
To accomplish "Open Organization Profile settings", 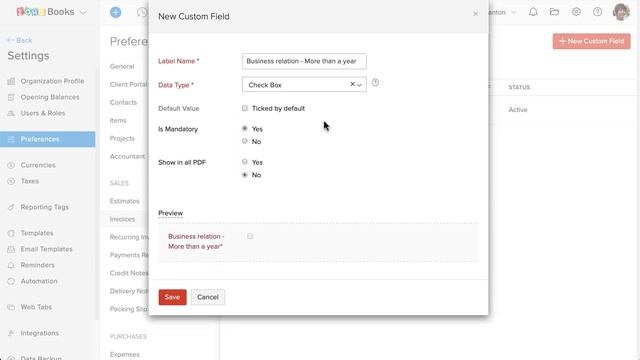I will [x=52, y=81].
